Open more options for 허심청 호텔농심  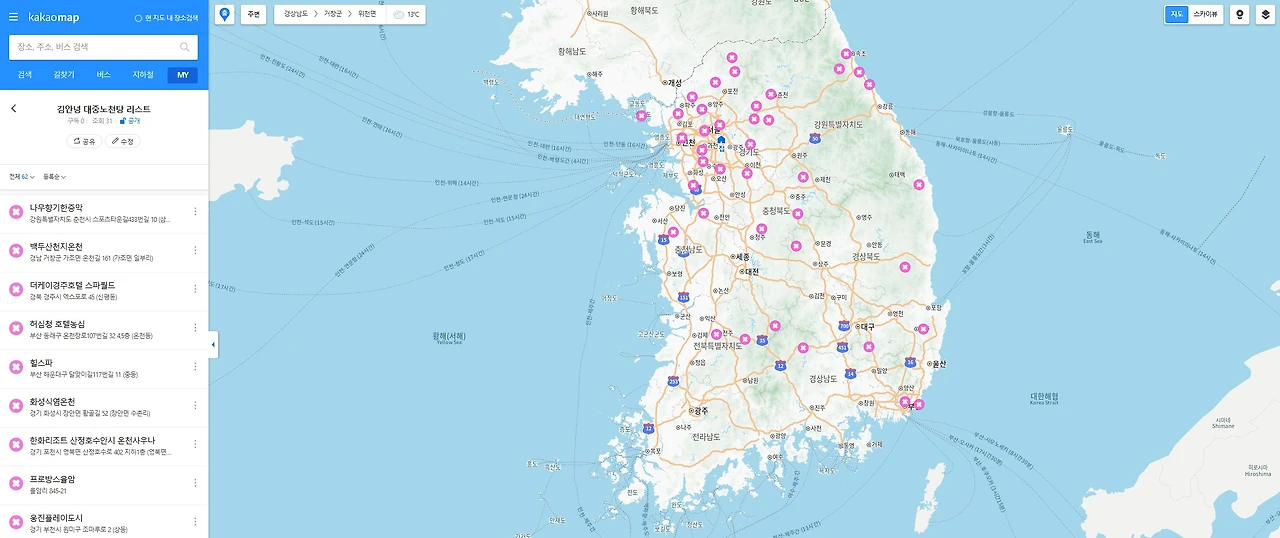tap(195, 328)
